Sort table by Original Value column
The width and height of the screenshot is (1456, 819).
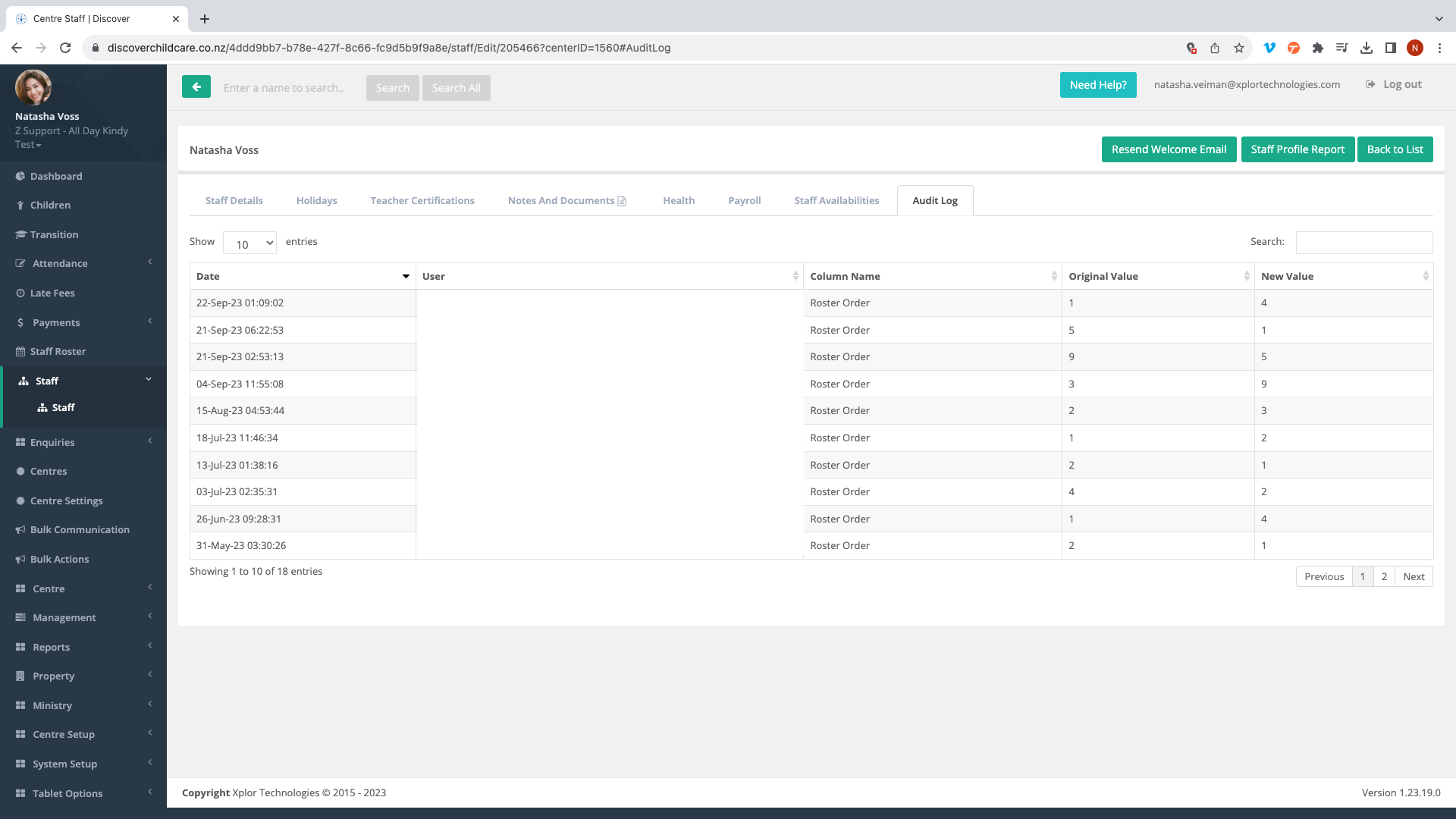point(1157,276)
